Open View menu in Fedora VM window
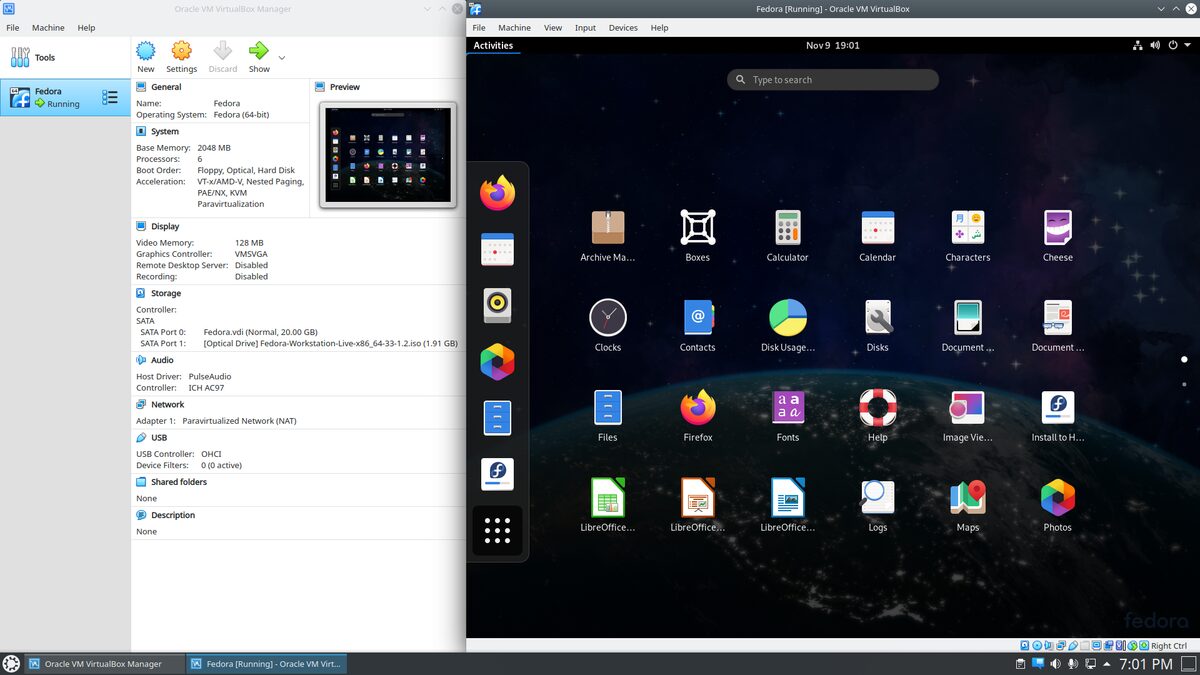Screen dimensions: 1200x675 coord(553,28)
